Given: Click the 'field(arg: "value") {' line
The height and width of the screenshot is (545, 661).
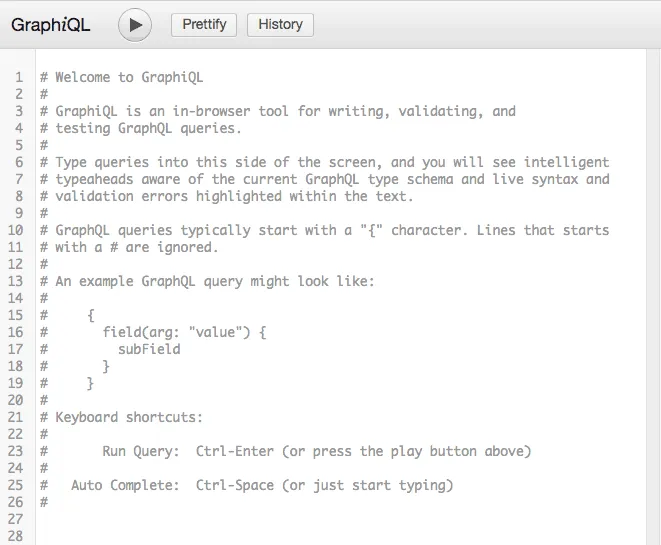Looking at the screenshot, I should (x=185, y=332).
